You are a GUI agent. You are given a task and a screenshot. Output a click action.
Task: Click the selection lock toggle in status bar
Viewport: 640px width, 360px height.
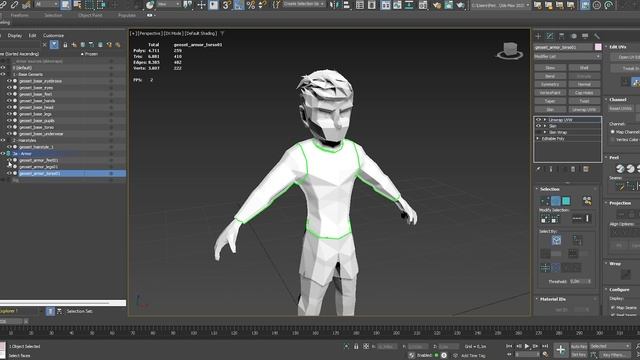(x=356, y=346)
